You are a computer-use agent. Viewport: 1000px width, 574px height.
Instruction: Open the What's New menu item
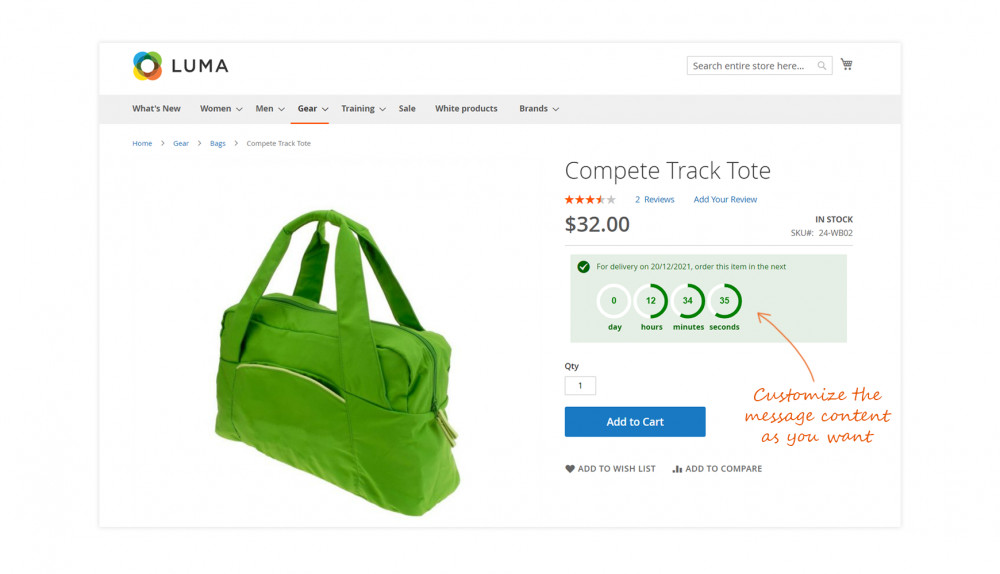coord(156,109)
